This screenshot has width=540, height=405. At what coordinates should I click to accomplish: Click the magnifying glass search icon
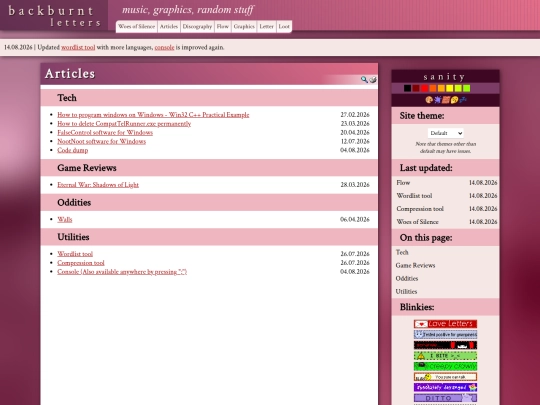[x=364, y=80]
